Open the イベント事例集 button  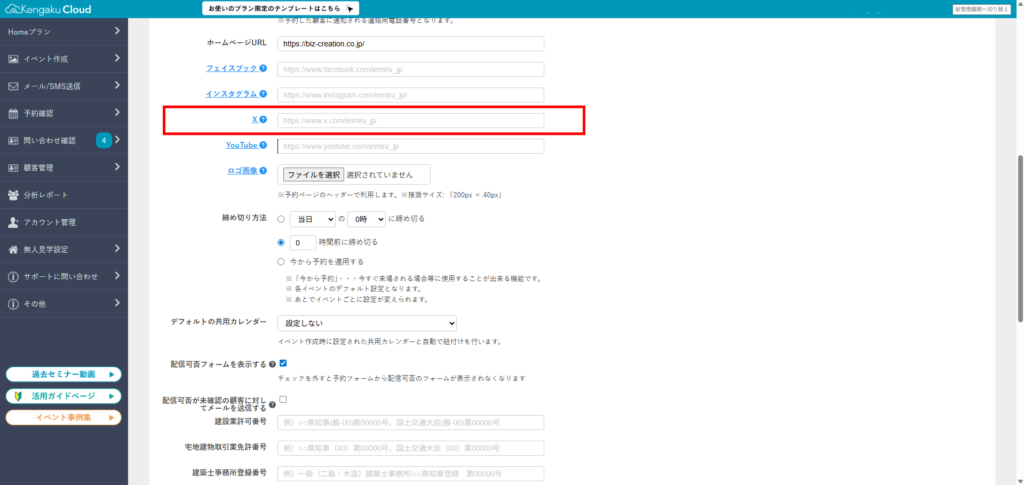(x=63, y=417)
